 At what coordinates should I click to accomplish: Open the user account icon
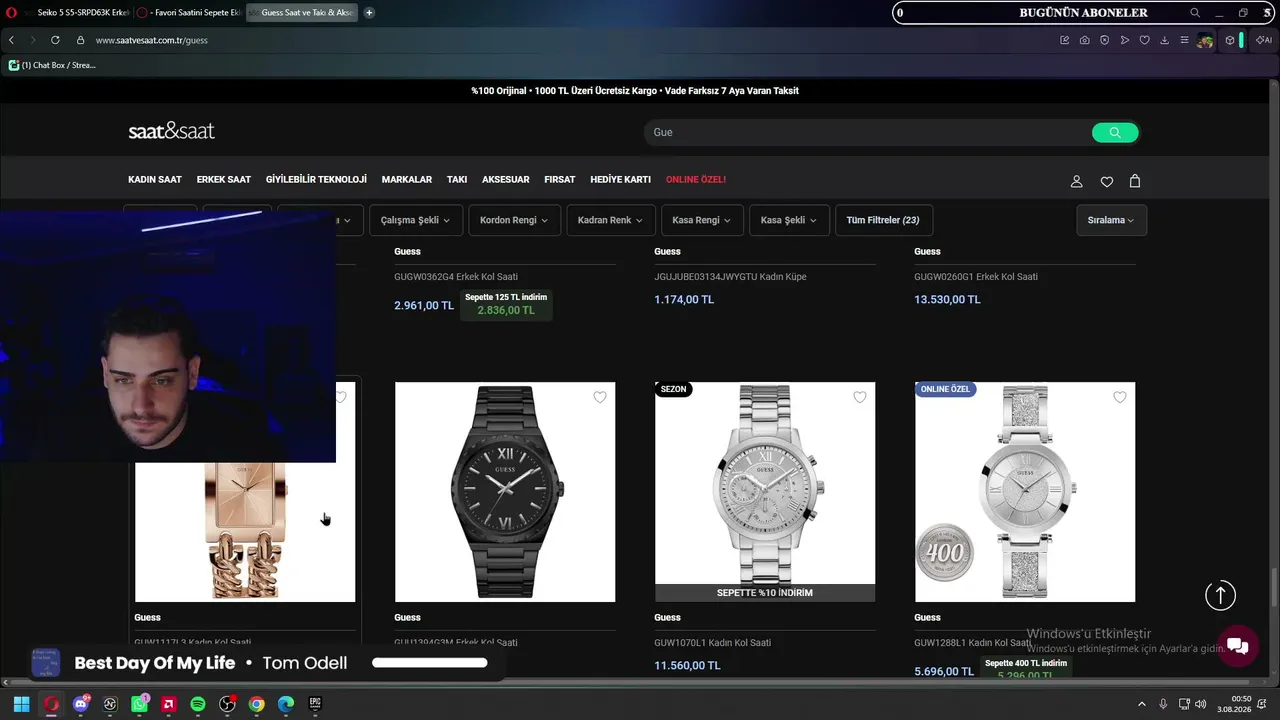point(1076,181)
